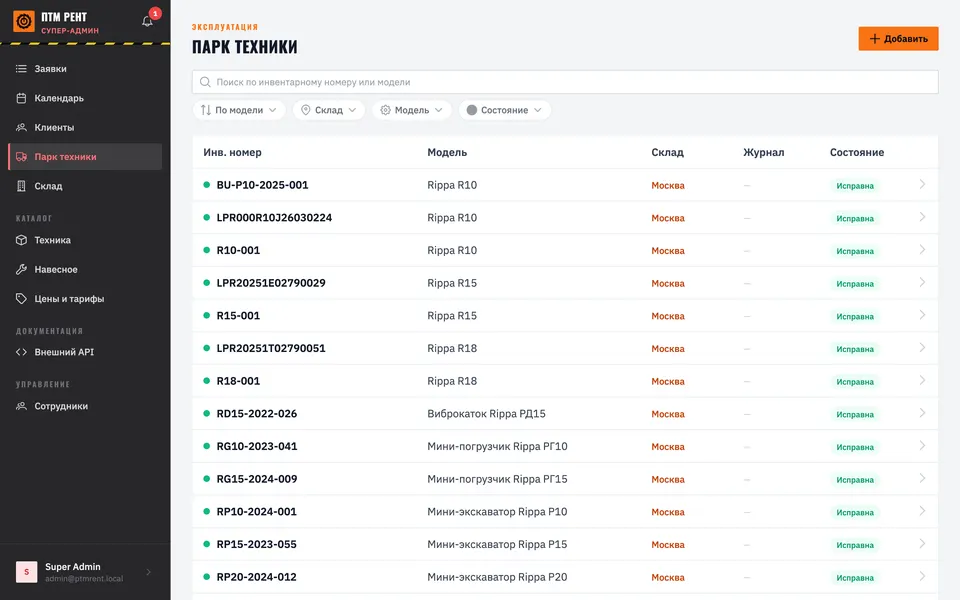
Task: Click the Инв. номер column header
Action: coord(233,152)
